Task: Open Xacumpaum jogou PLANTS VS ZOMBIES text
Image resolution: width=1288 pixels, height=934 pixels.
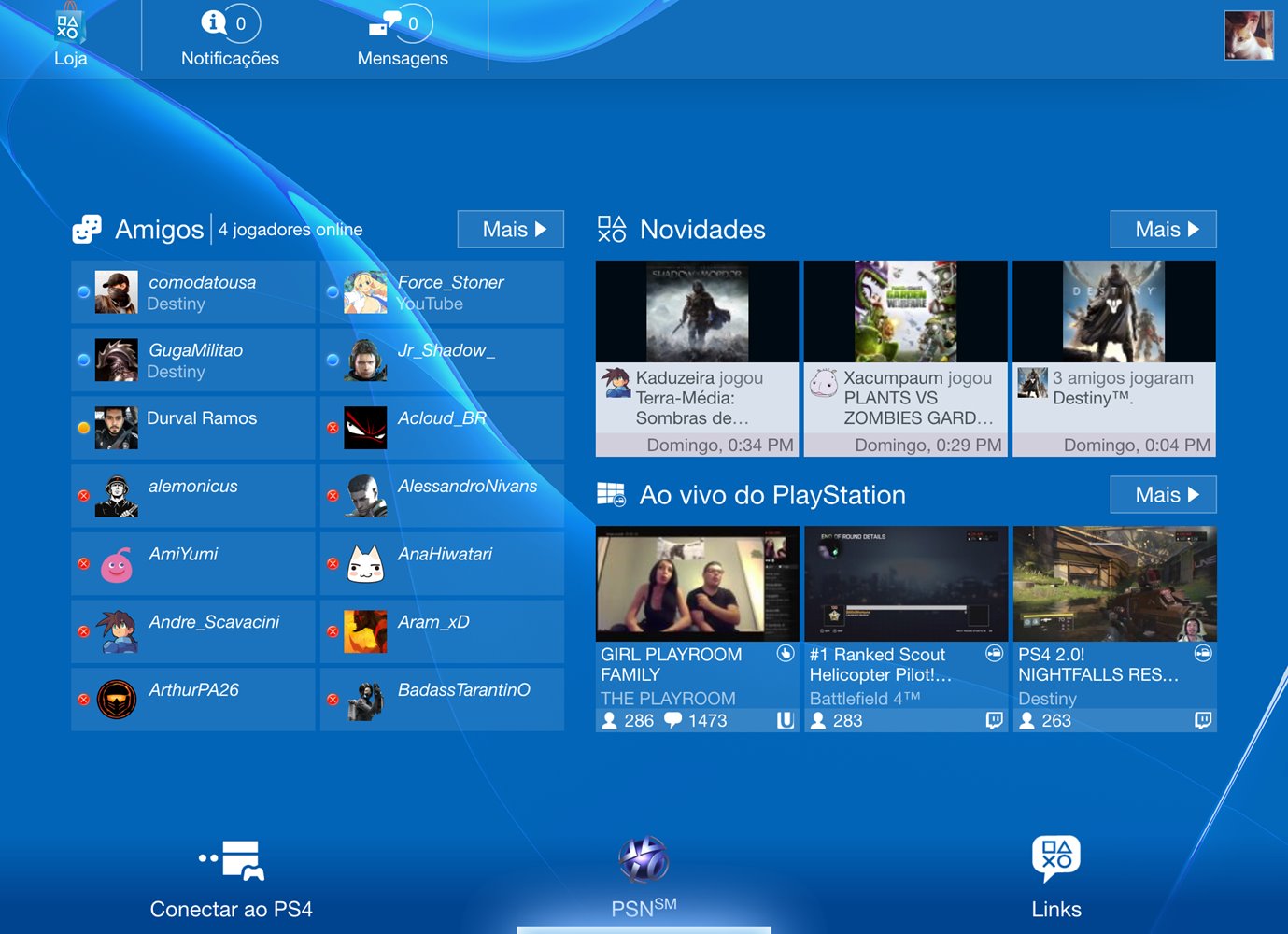Action: point(918,398)
